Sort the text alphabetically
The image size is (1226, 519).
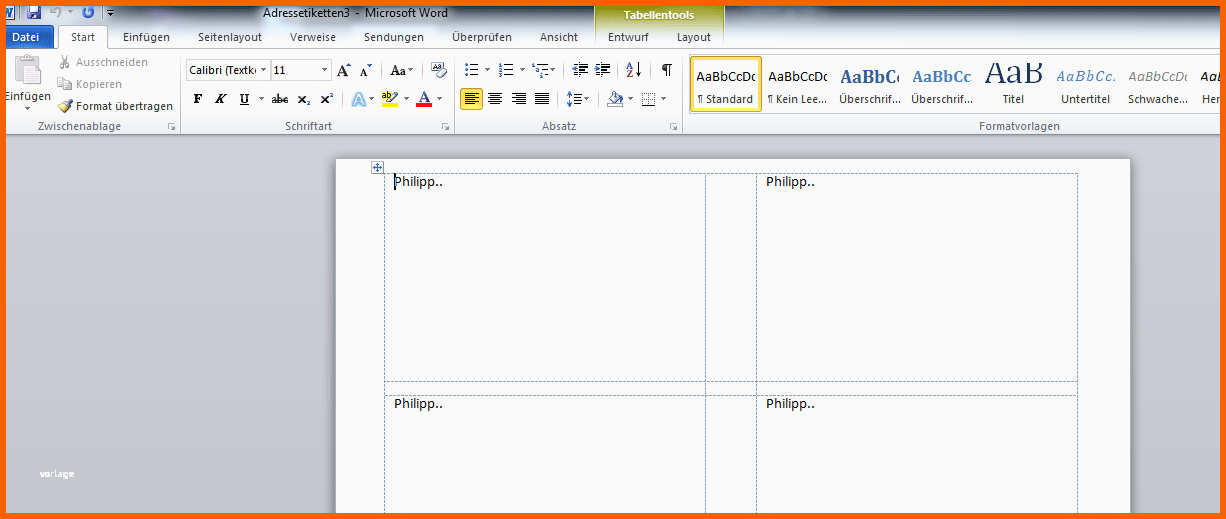tap(633, 70)
